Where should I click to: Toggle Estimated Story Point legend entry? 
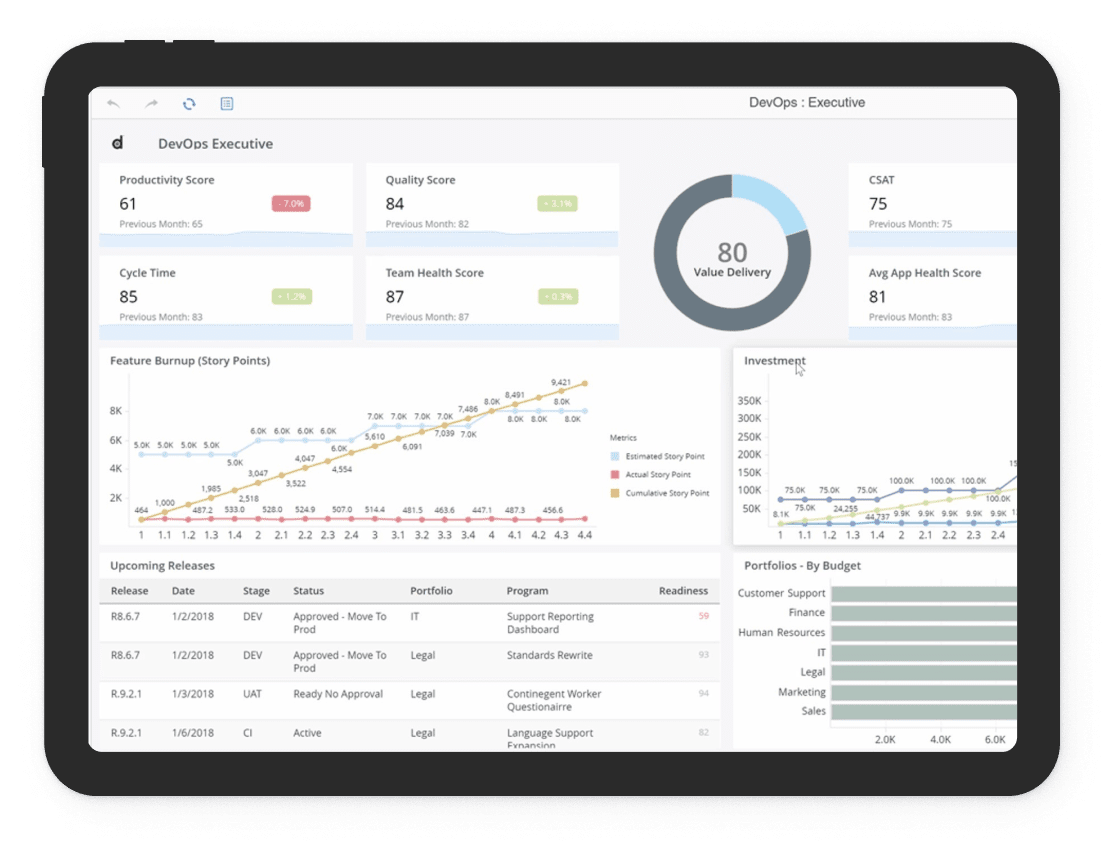[x=658, y=456]
